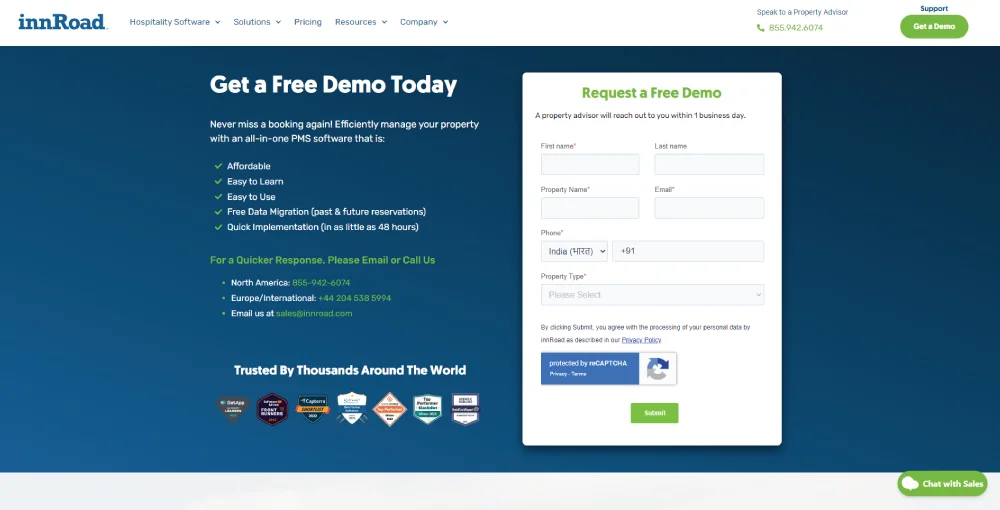The width and height of the screenshot is (1000, 510).
Task: Click the reCAPTCHA logo icon
Action: click(x=658, y=368)
